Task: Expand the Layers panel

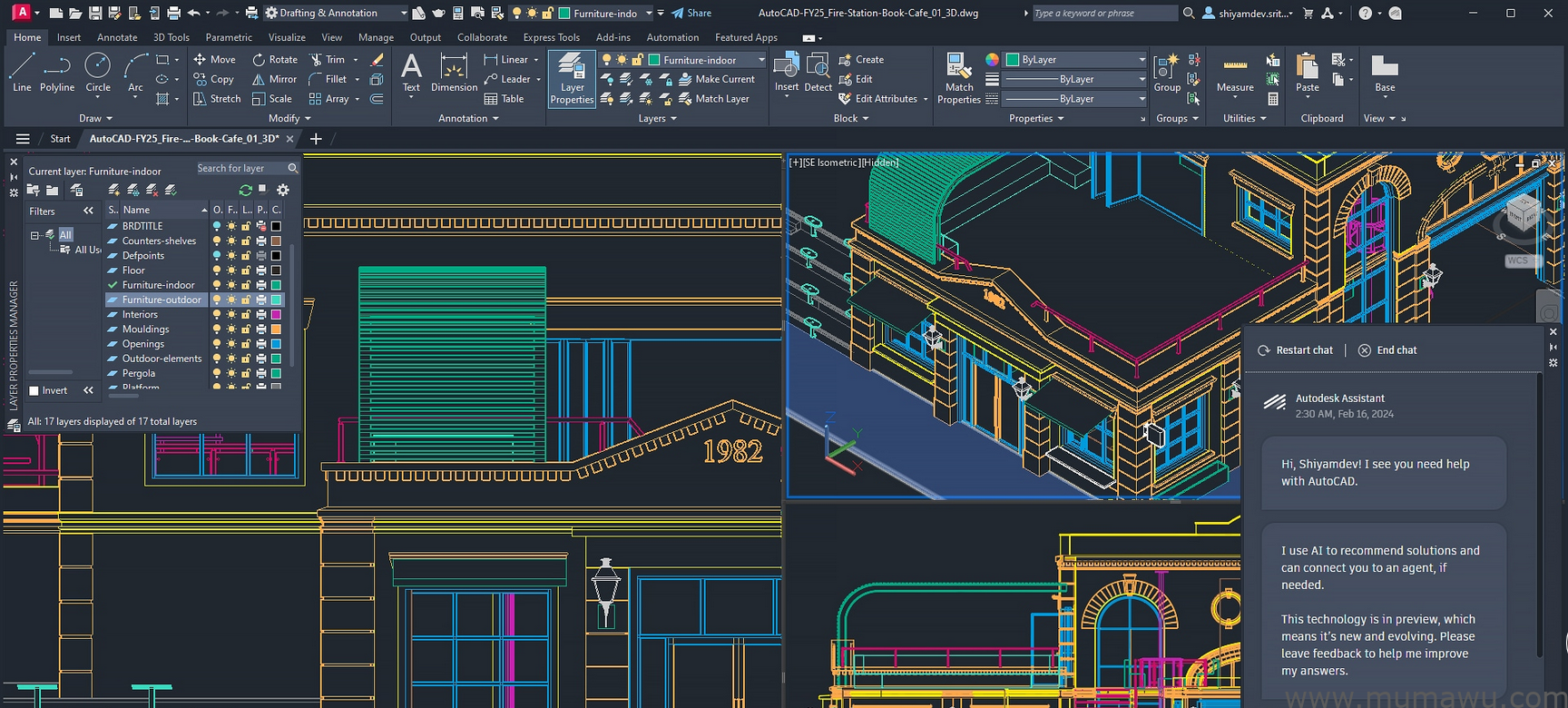Action: click(657, 118)
